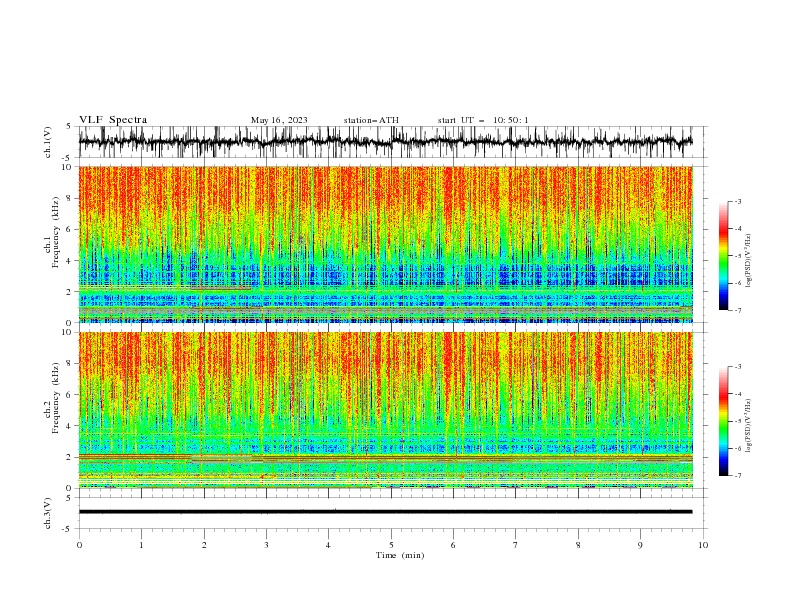Click the 'station=ATH' label

pos(371,120)
